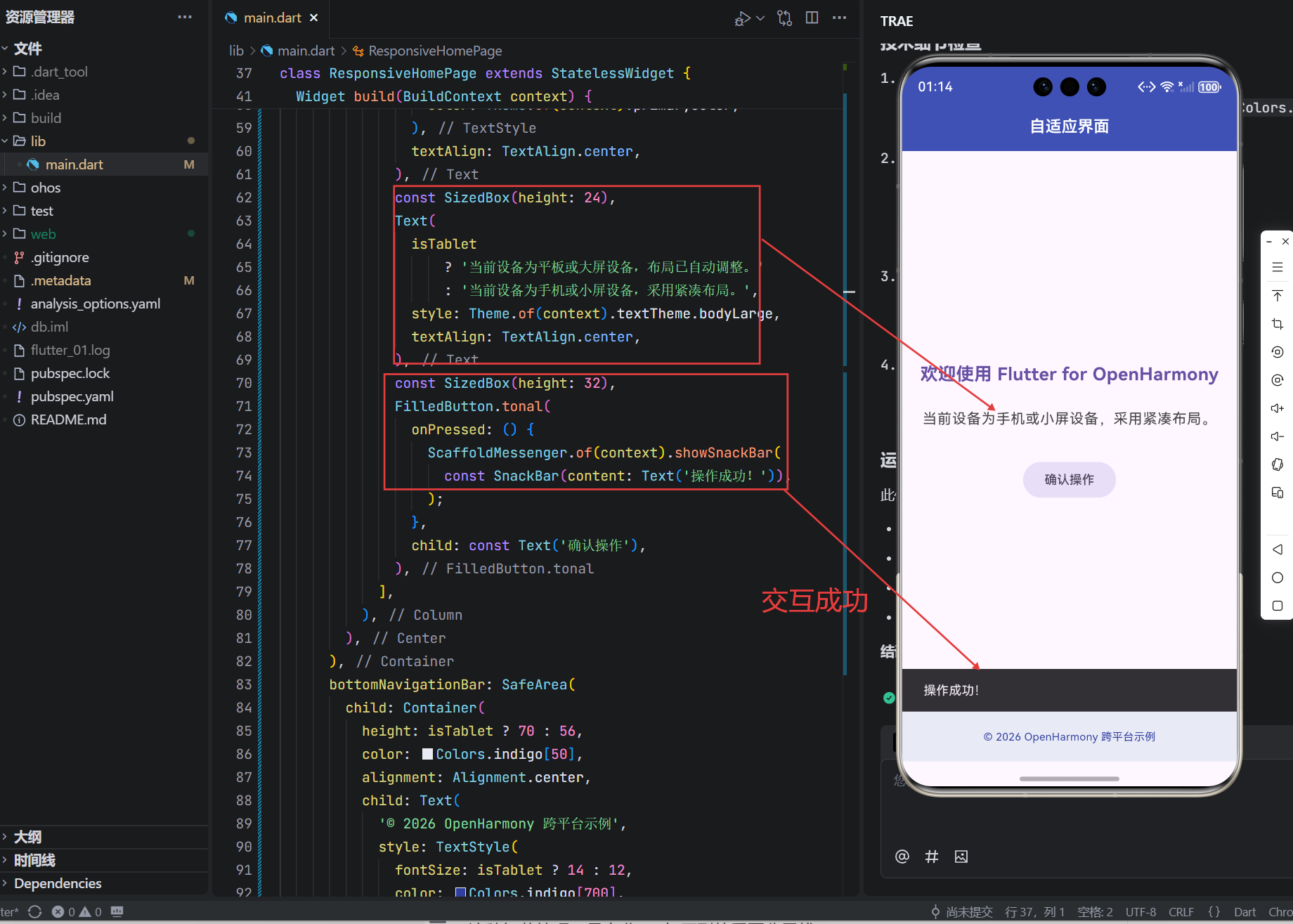Click the lib breadcrumb segment
Image resolution: width=1293 pixels, height=924 pixels.
coord(236,51)
